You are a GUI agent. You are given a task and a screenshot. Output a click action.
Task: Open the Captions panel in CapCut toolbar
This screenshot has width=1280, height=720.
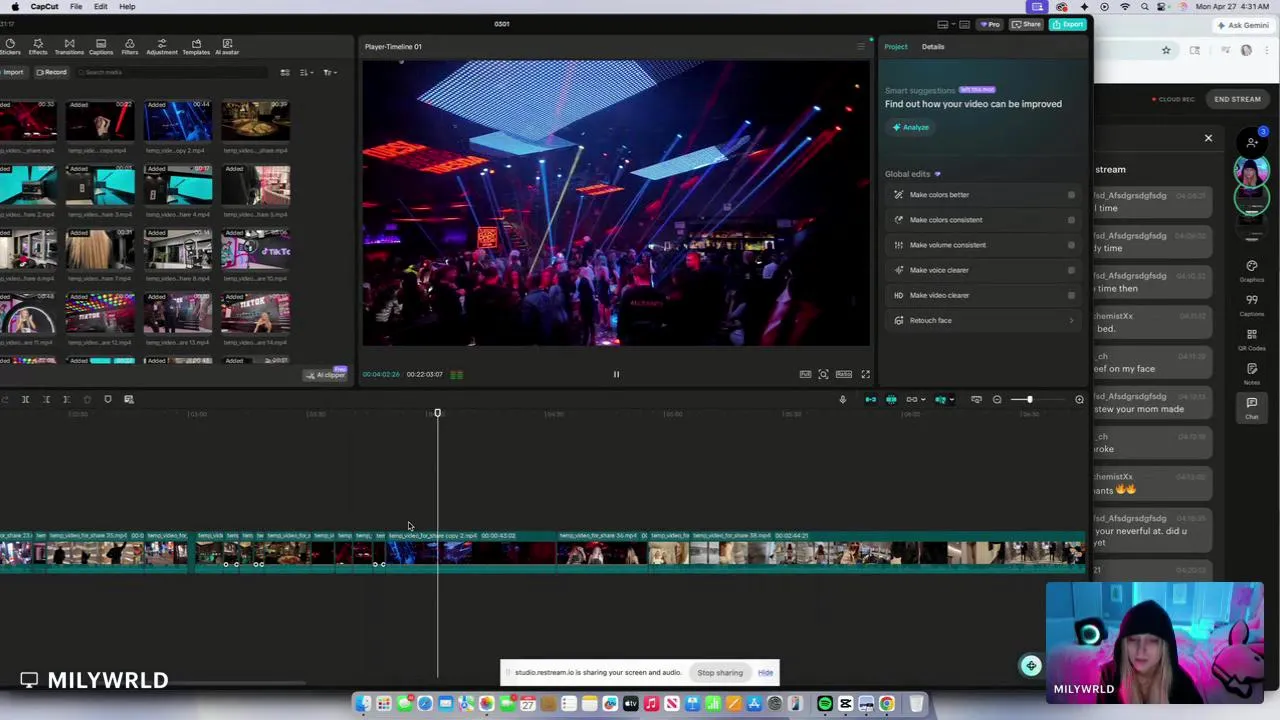point(100,47)
